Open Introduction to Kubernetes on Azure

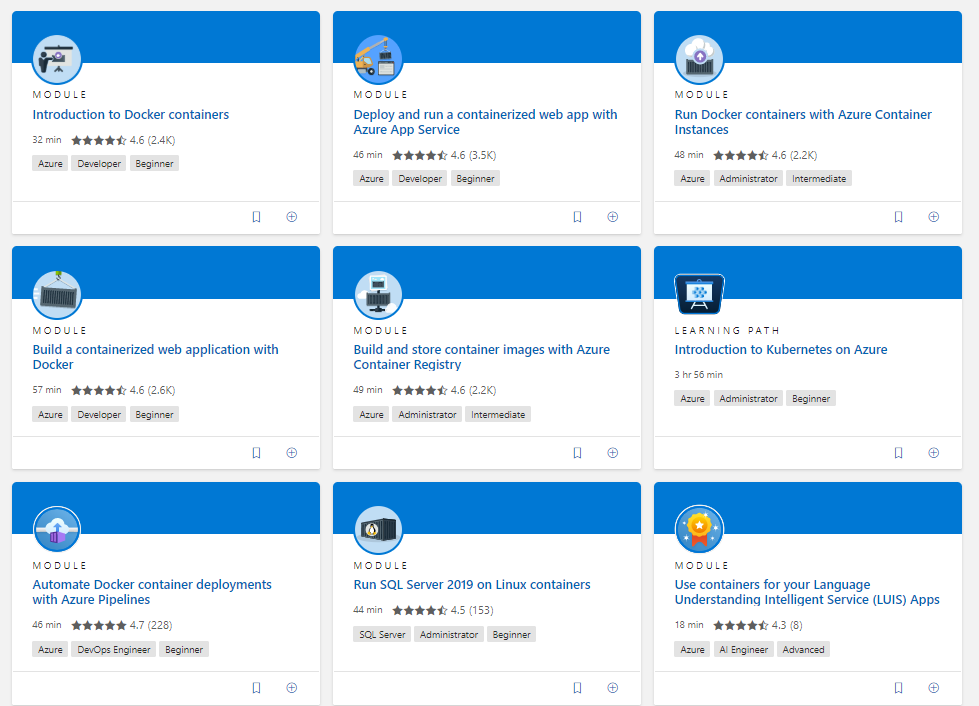point(780,350)
